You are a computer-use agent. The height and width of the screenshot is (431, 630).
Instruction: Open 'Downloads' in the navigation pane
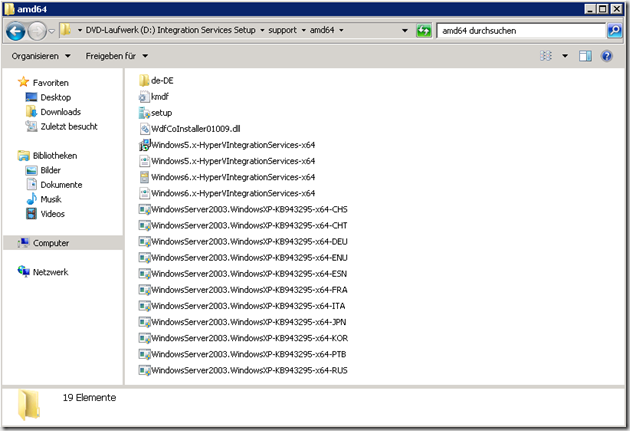[x=61, y=112]
